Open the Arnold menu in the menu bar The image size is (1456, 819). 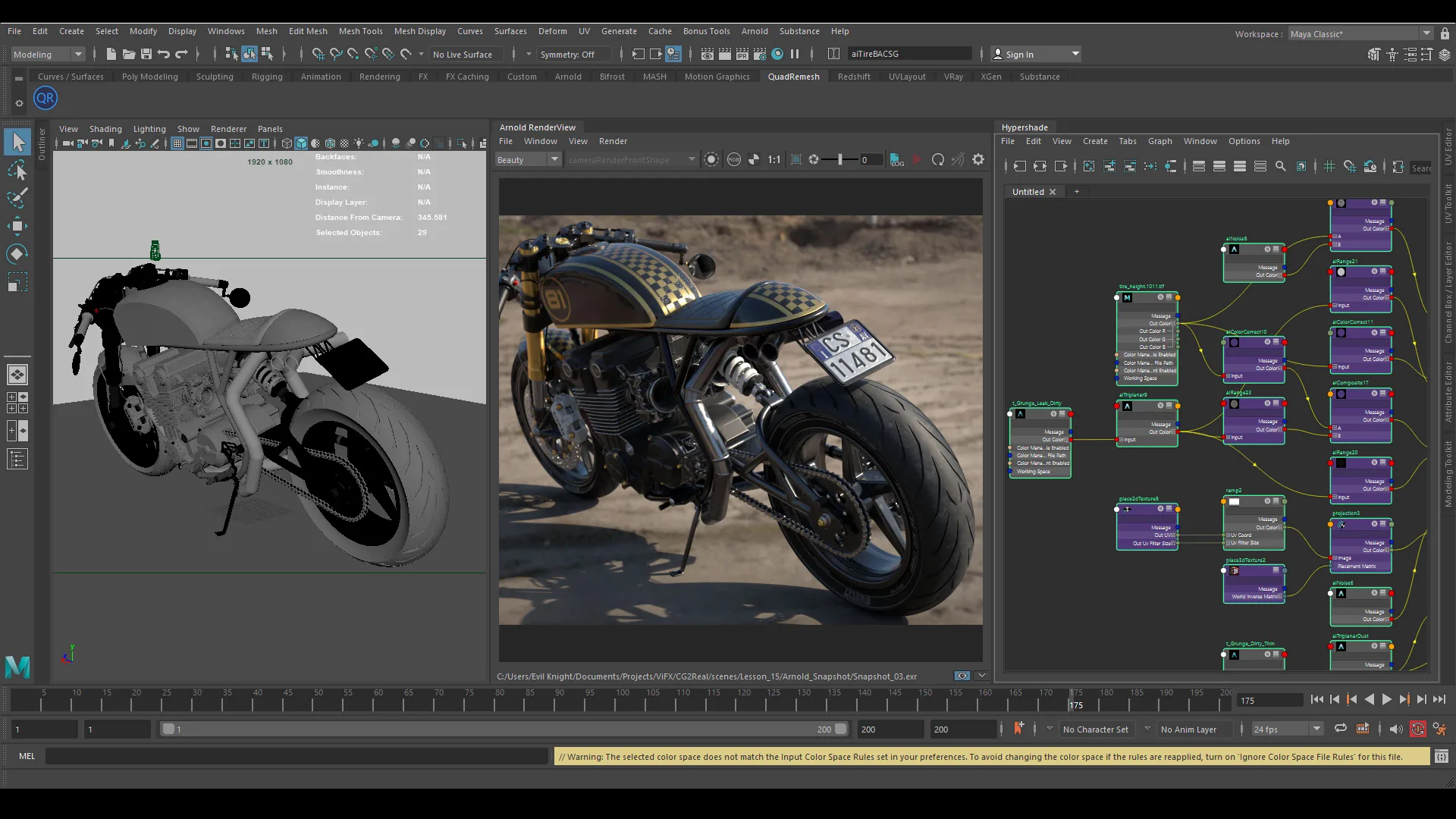pos(754,31)
